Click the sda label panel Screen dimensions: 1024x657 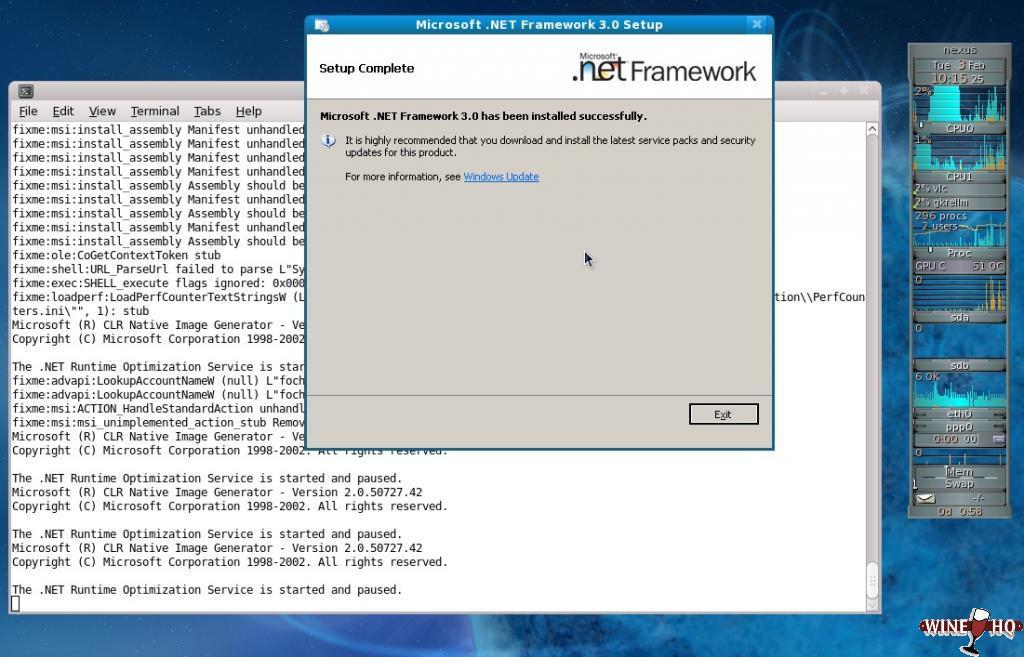959,317
